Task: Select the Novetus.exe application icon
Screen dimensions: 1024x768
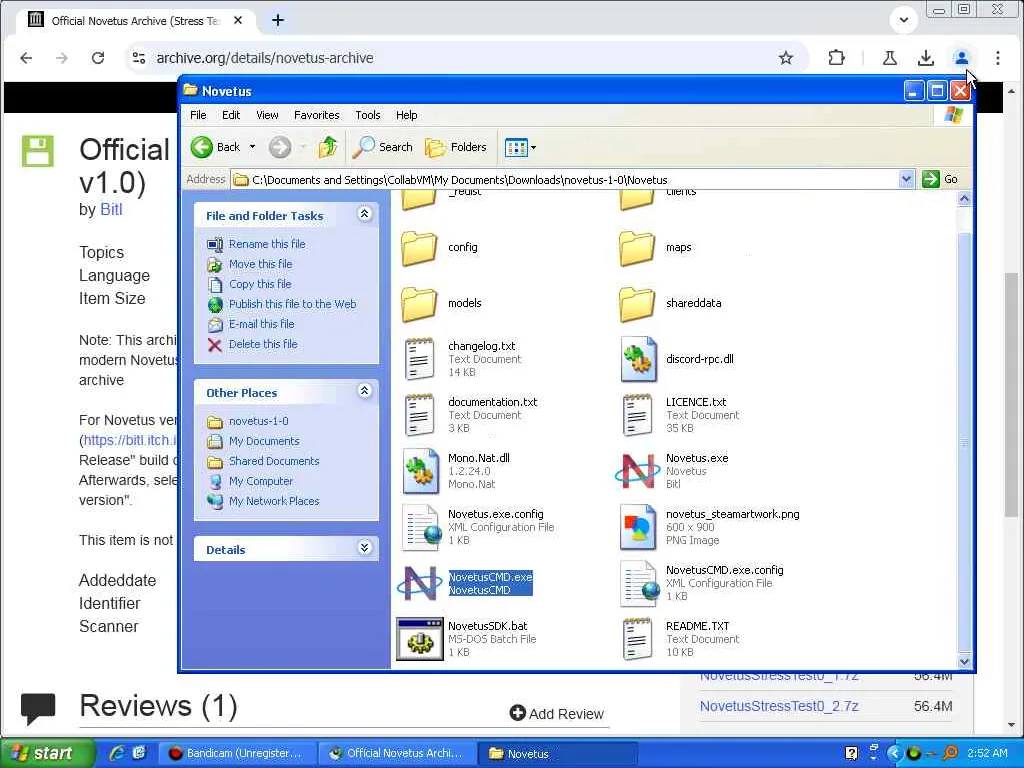Action: [637, 471]
